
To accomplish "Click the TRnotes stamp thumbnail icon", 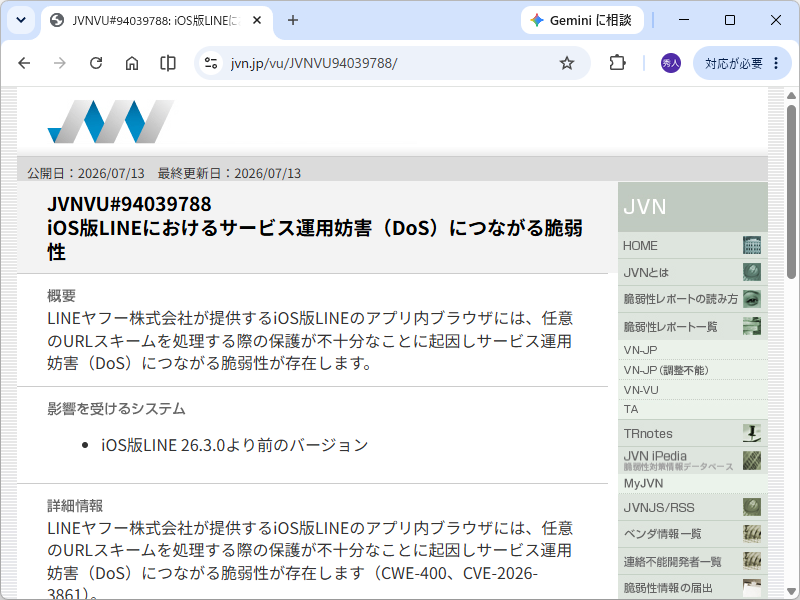I will (752, 433).
